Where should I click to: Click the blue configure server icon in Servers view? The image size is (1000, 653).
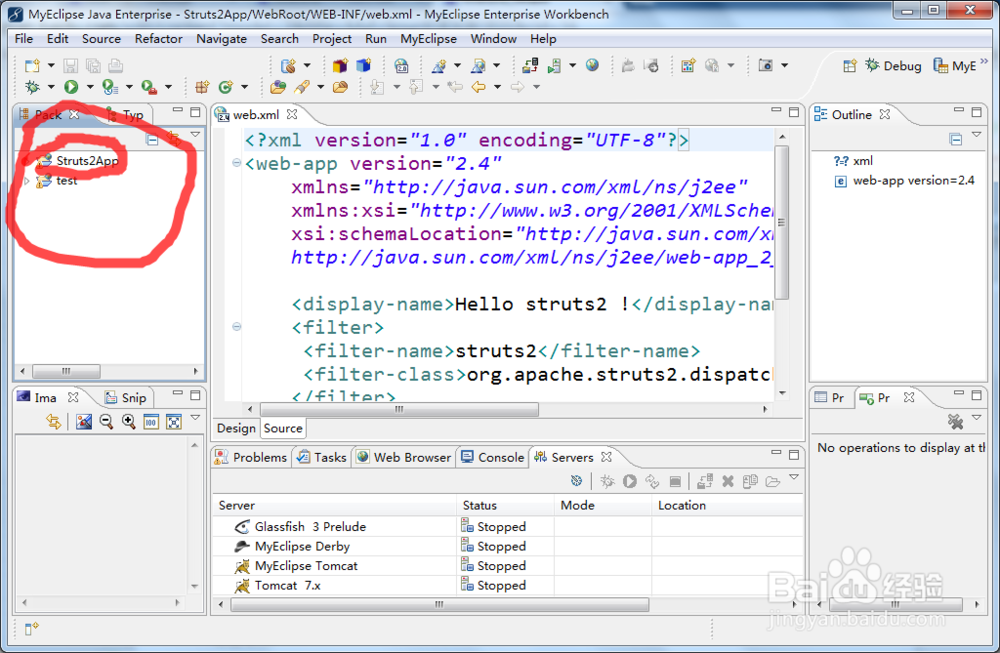click(x=576, y=481)
